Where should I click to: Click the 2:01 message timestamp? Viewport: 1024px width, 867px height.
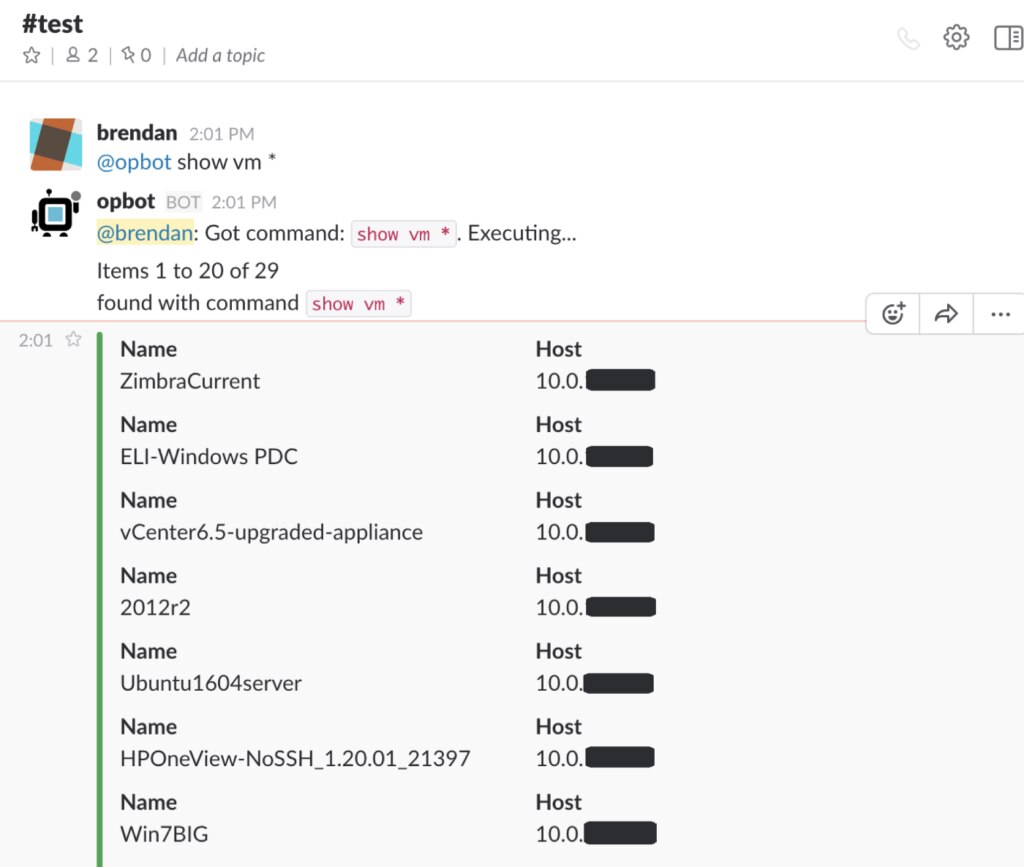click(x=35, y=340)
